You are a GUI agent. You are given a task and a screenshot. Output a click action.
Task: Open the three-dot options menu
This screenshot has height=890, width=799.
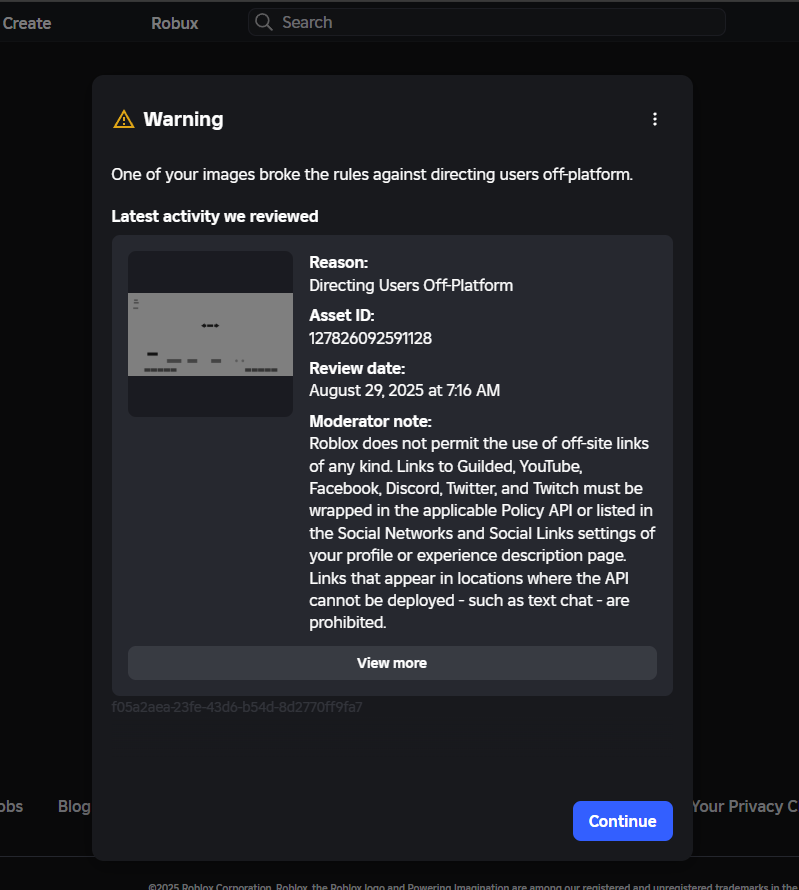[655, 119]
